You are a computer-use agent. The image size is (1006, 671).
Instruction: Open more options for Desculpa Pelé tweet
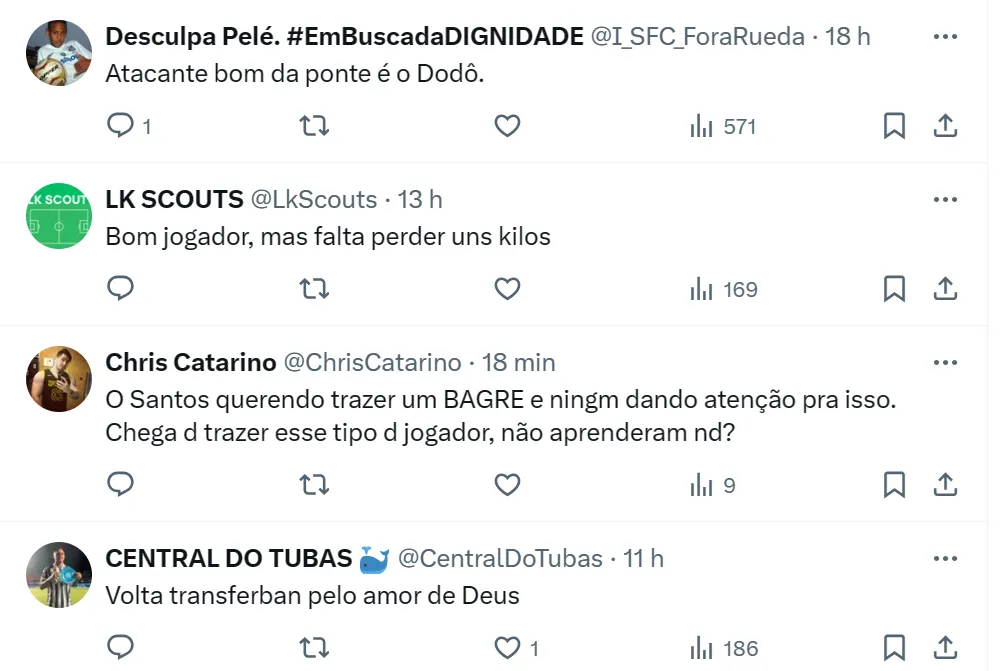coord(945,37)
